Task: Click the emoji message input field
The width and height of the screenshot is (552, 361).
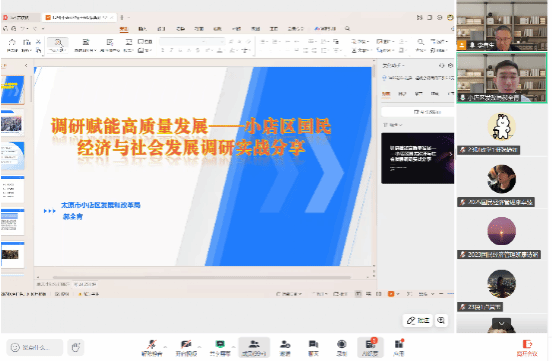Action: [34, 348]
